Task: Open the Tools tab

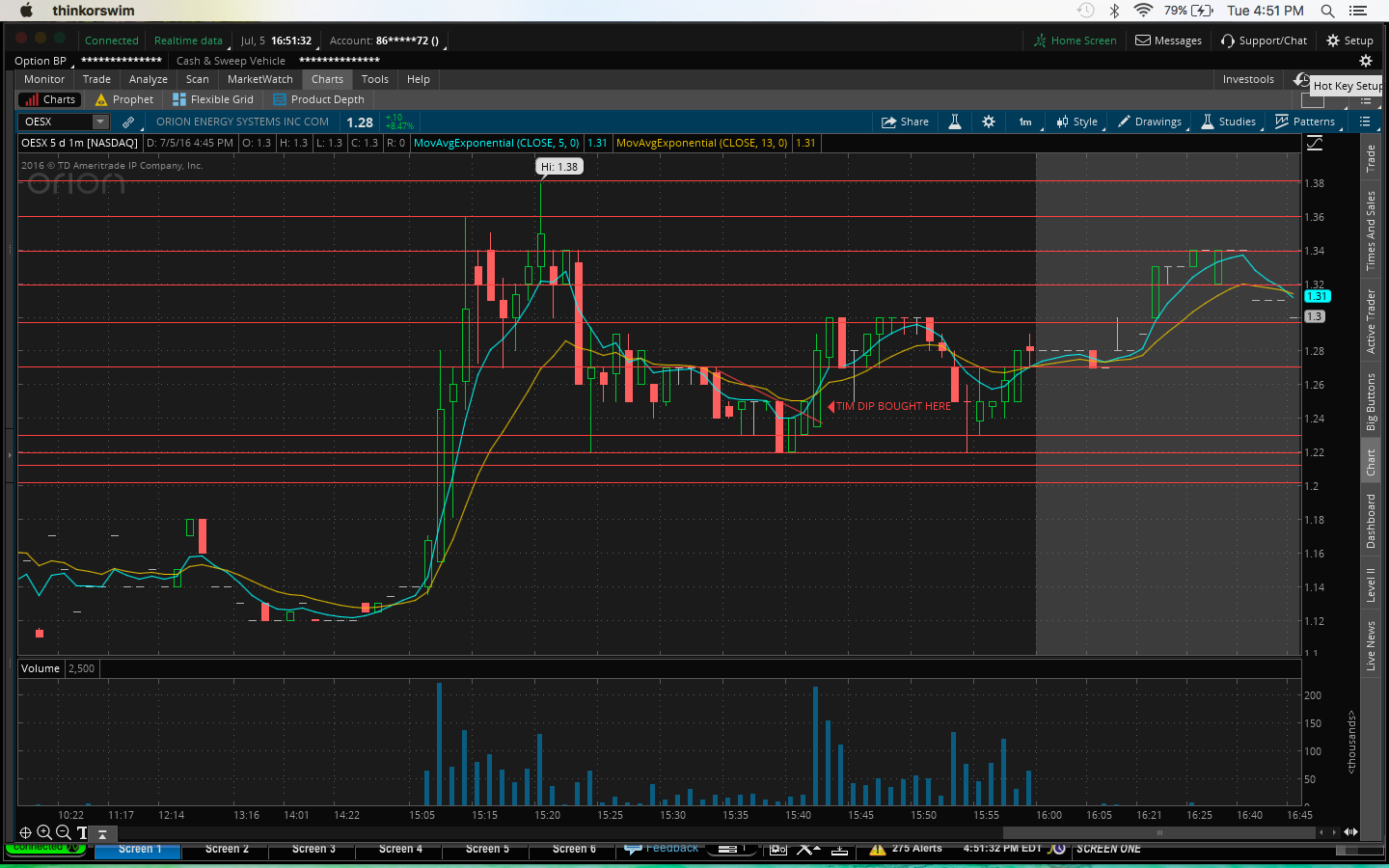Action: [x=375, y=79]
